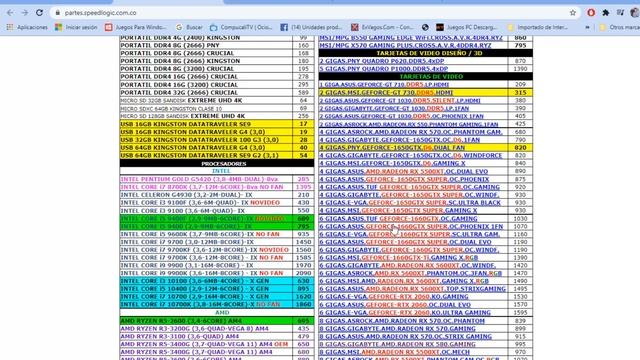Viewport: 640px width, 360px height.
Task: View site info via the padlock icon
Action: point(58,13)
